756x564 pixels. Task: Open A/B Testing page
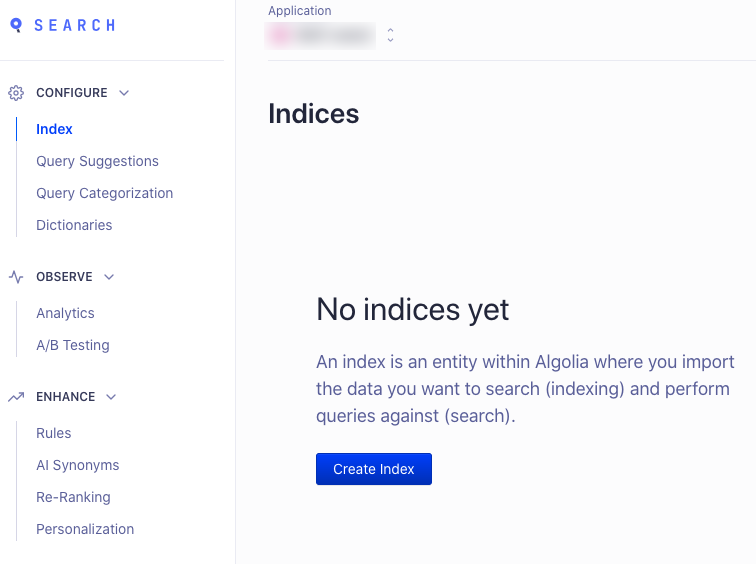coord(73,345)
